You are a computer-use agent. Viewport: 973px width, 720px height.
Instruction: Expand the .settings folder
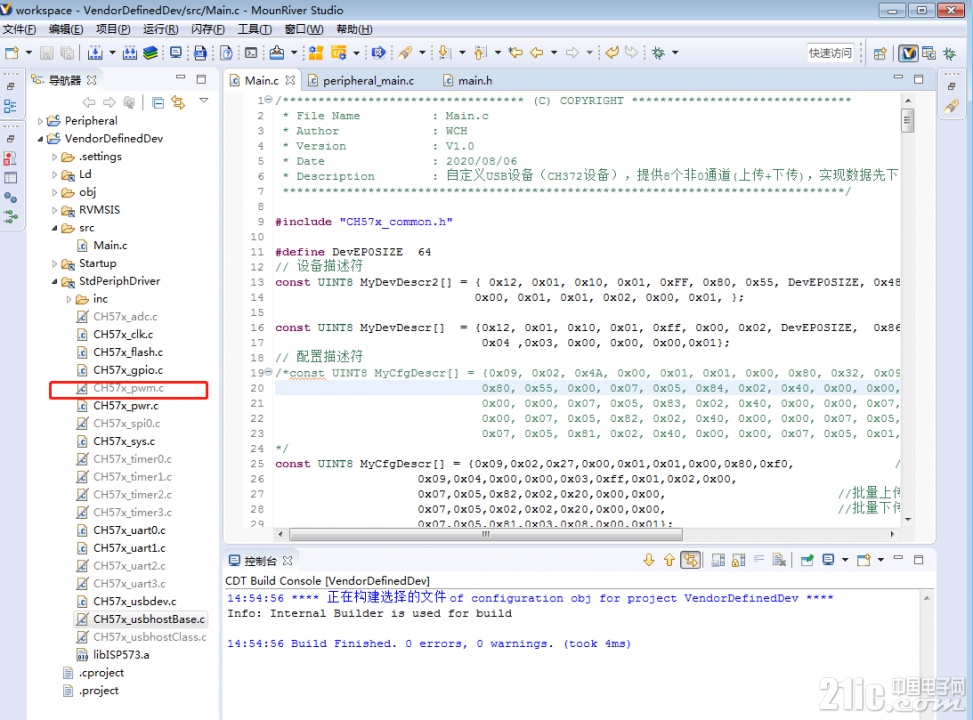[55, 157]
